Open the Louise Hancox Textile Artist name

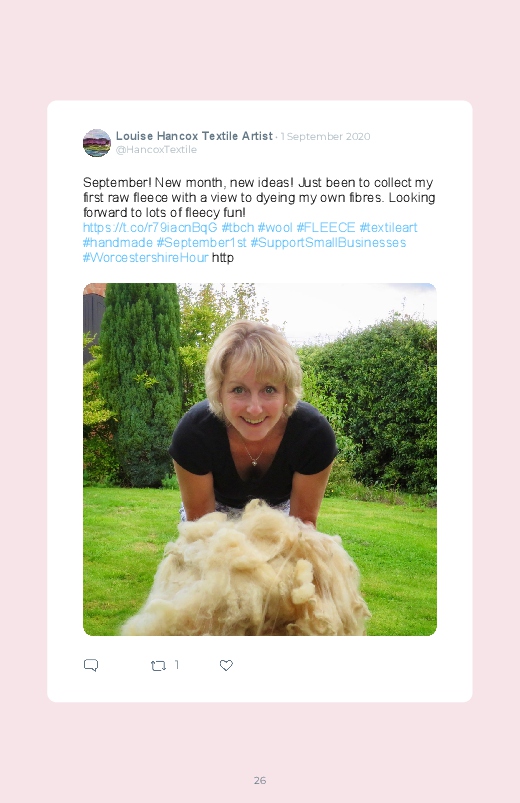(194, 136)
